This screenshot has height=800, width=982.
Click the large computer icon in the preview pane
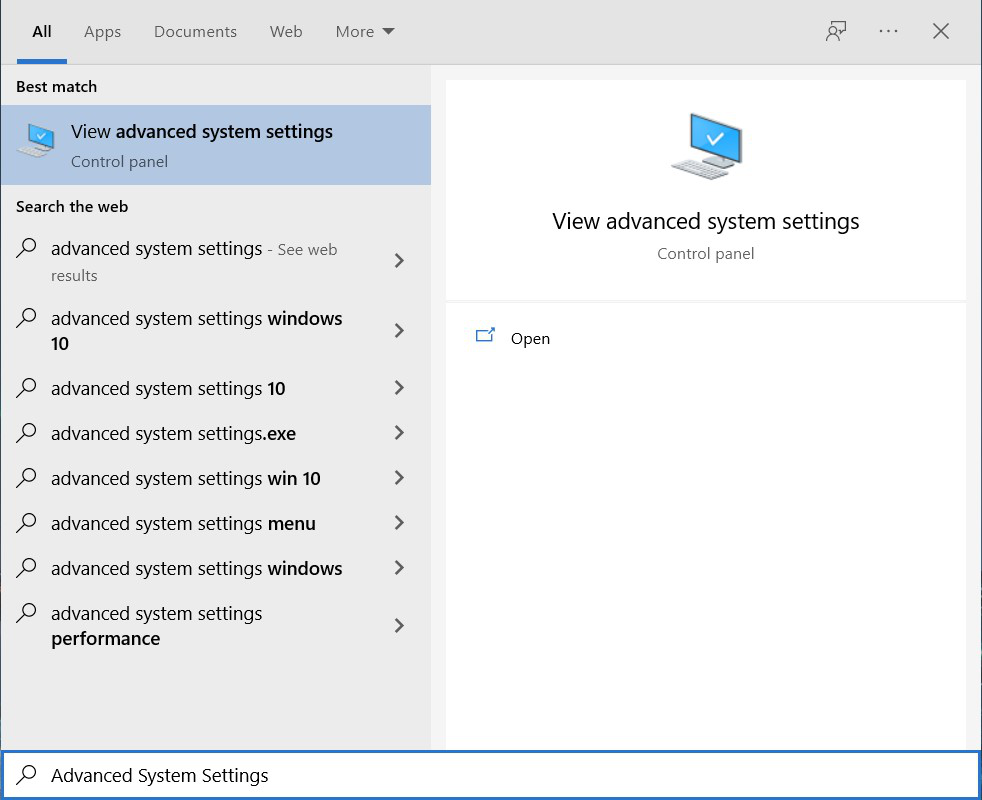[706, 146]
